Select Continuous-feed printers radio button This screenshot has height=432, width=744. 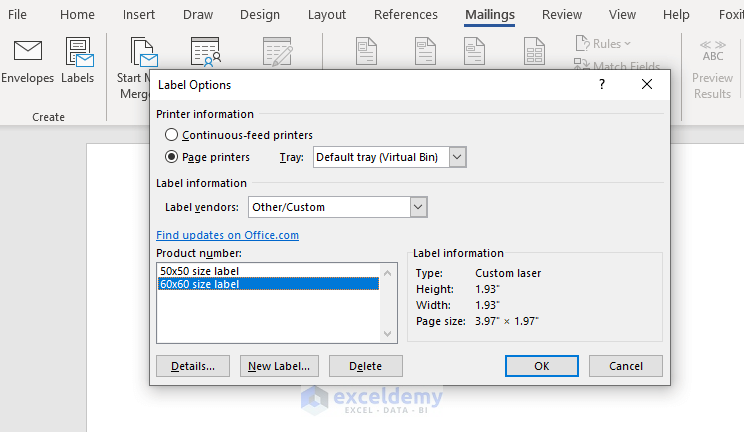[172, 135]
